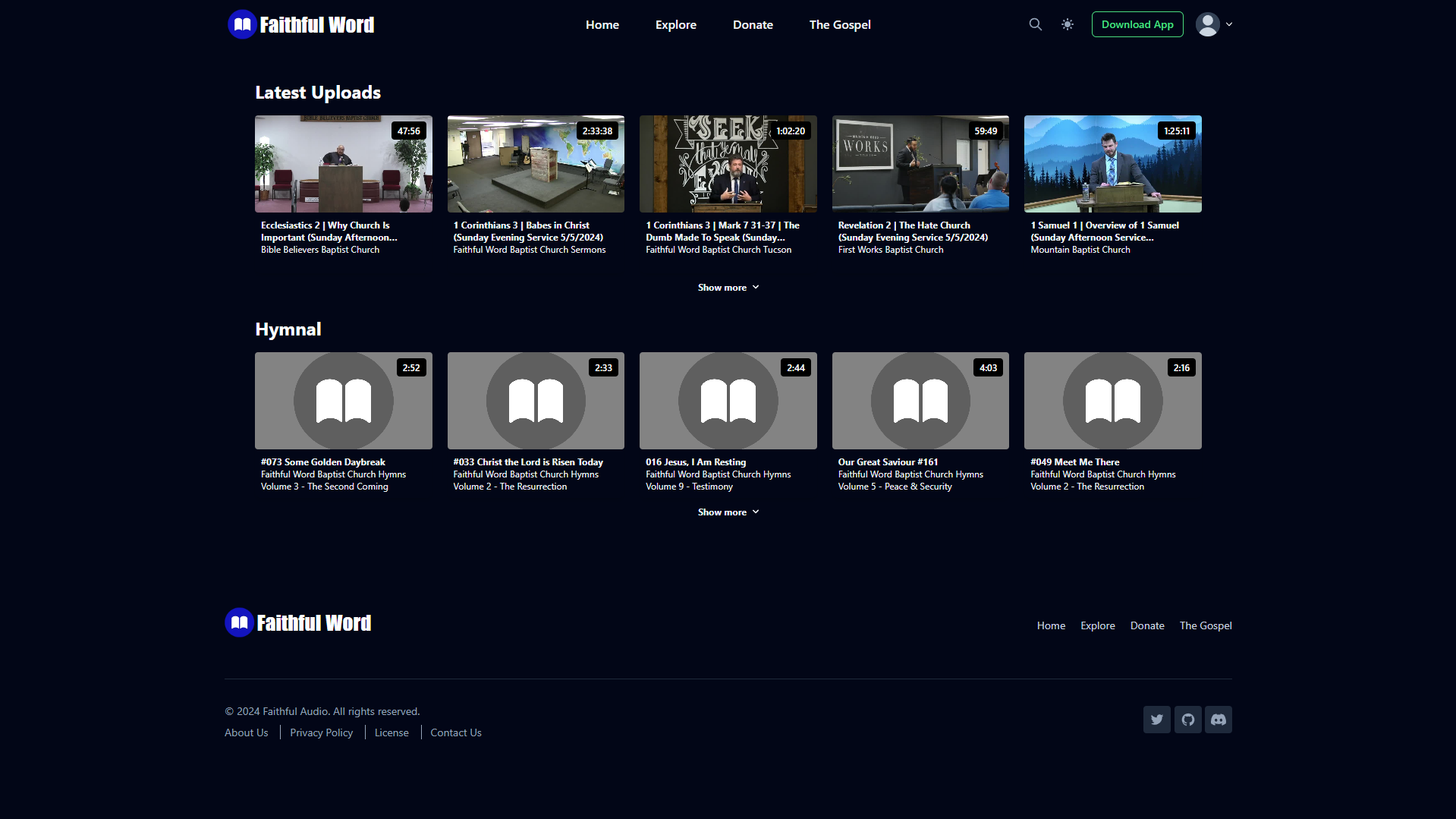Screen dimensions: 1456x819
Task: Play #049 Meet Me There cover
Action: tap(1112, 401)
